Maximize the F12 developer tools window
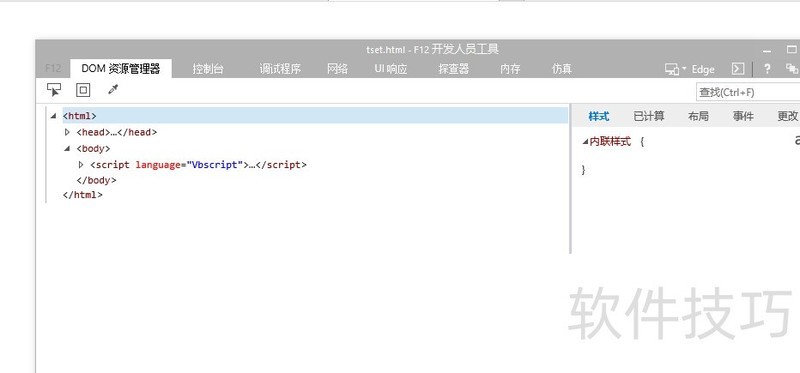The width and height of the screenshot is (800, 373). 791,49
